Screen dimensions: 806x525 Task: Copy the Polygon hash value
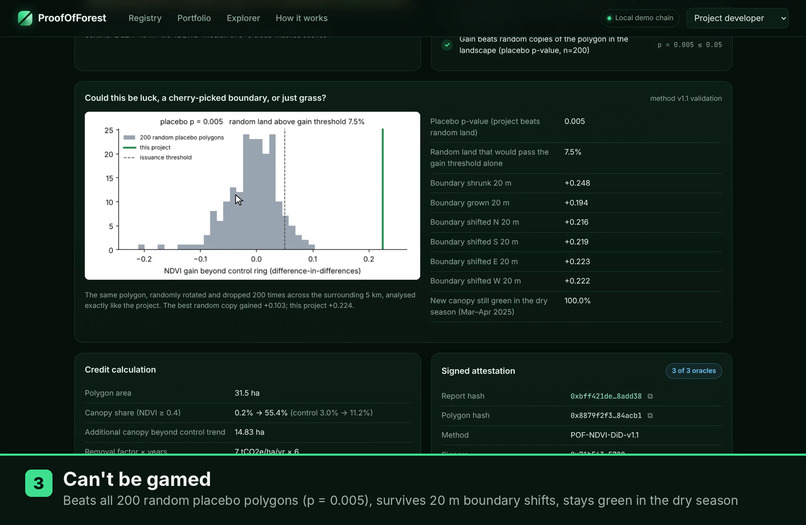tap(650, 415)
